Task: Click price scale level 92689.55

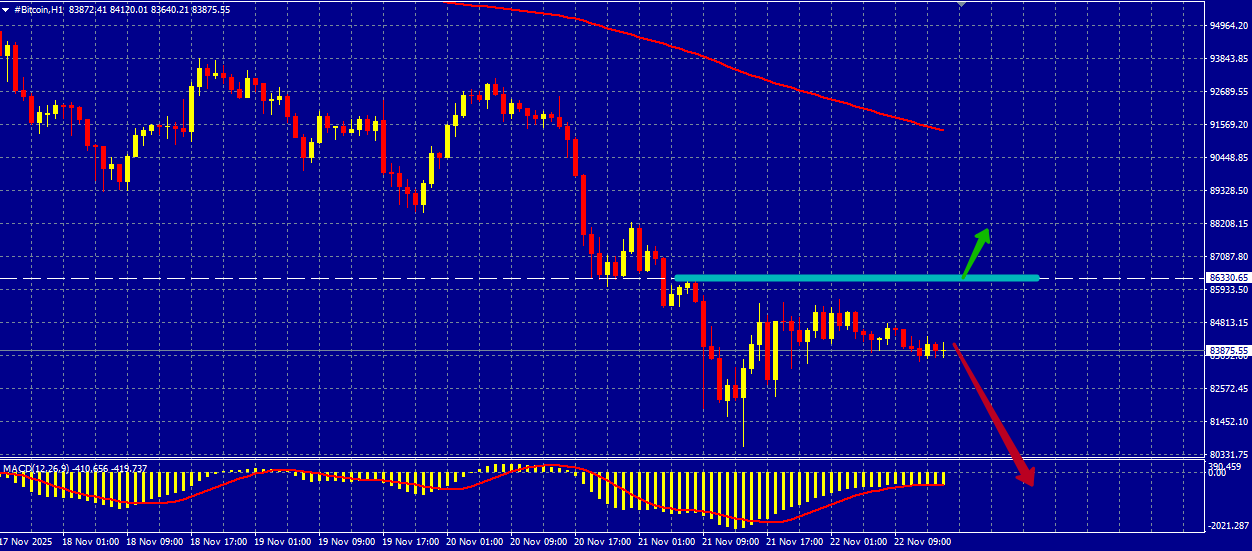Action: pyautogui.click(x=1228, y=91)
